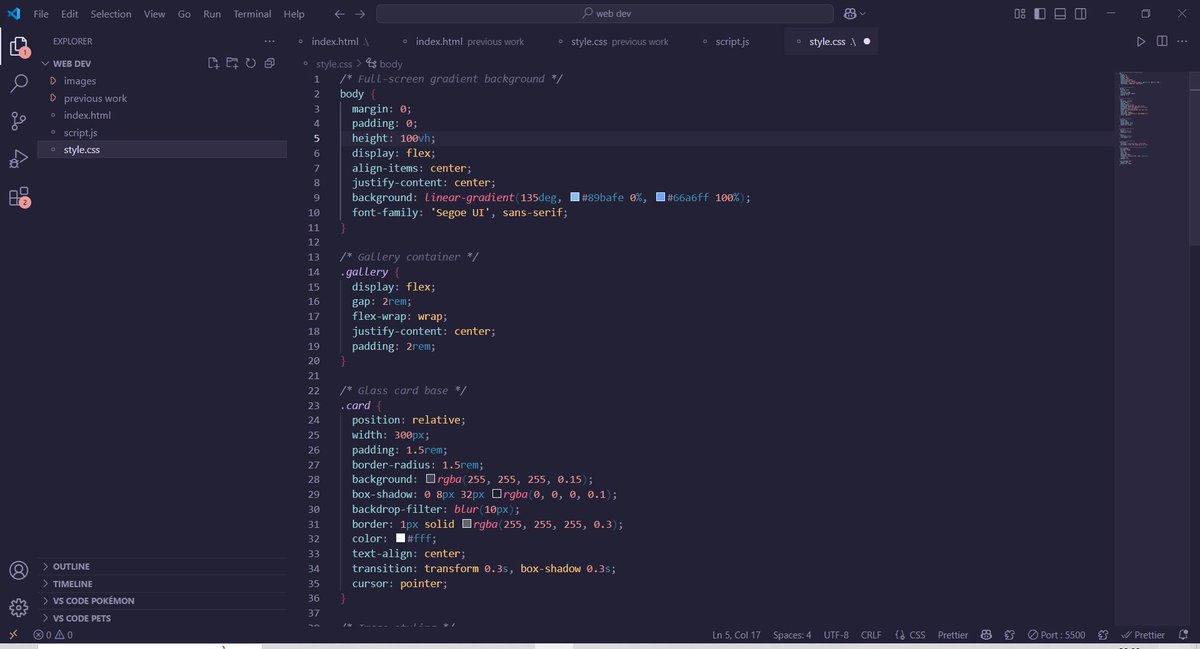
Task: Select the Source Control icon
Action: point(20,121)
